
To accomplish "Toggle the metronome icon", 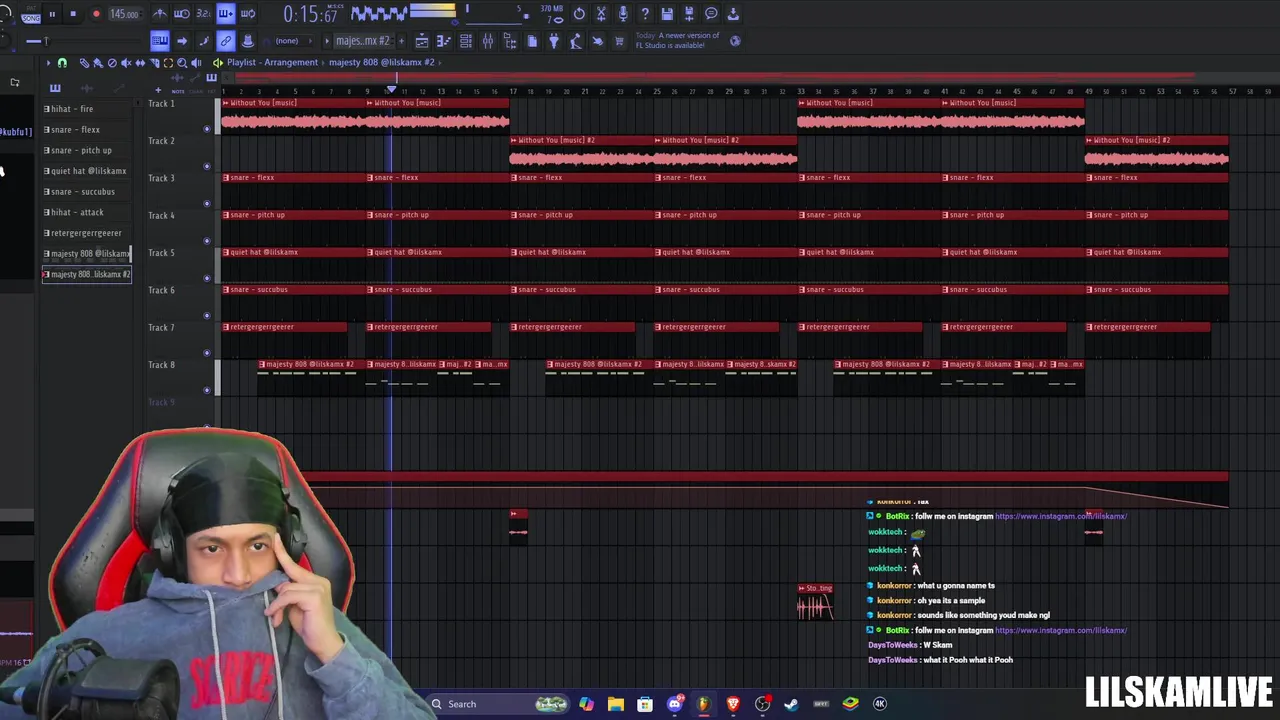I will (160, 14).
